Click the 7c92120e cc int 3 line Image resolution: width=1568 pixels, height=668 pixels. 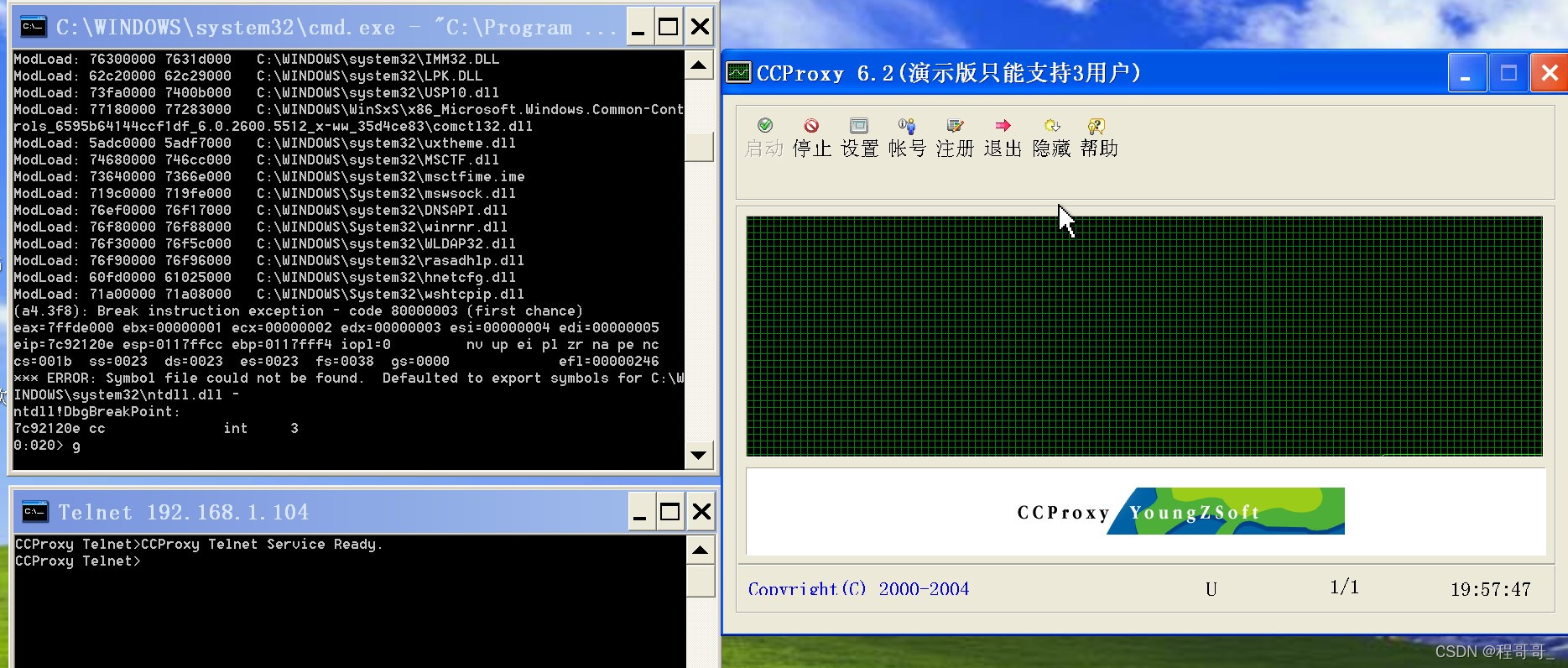pos(156,429)
